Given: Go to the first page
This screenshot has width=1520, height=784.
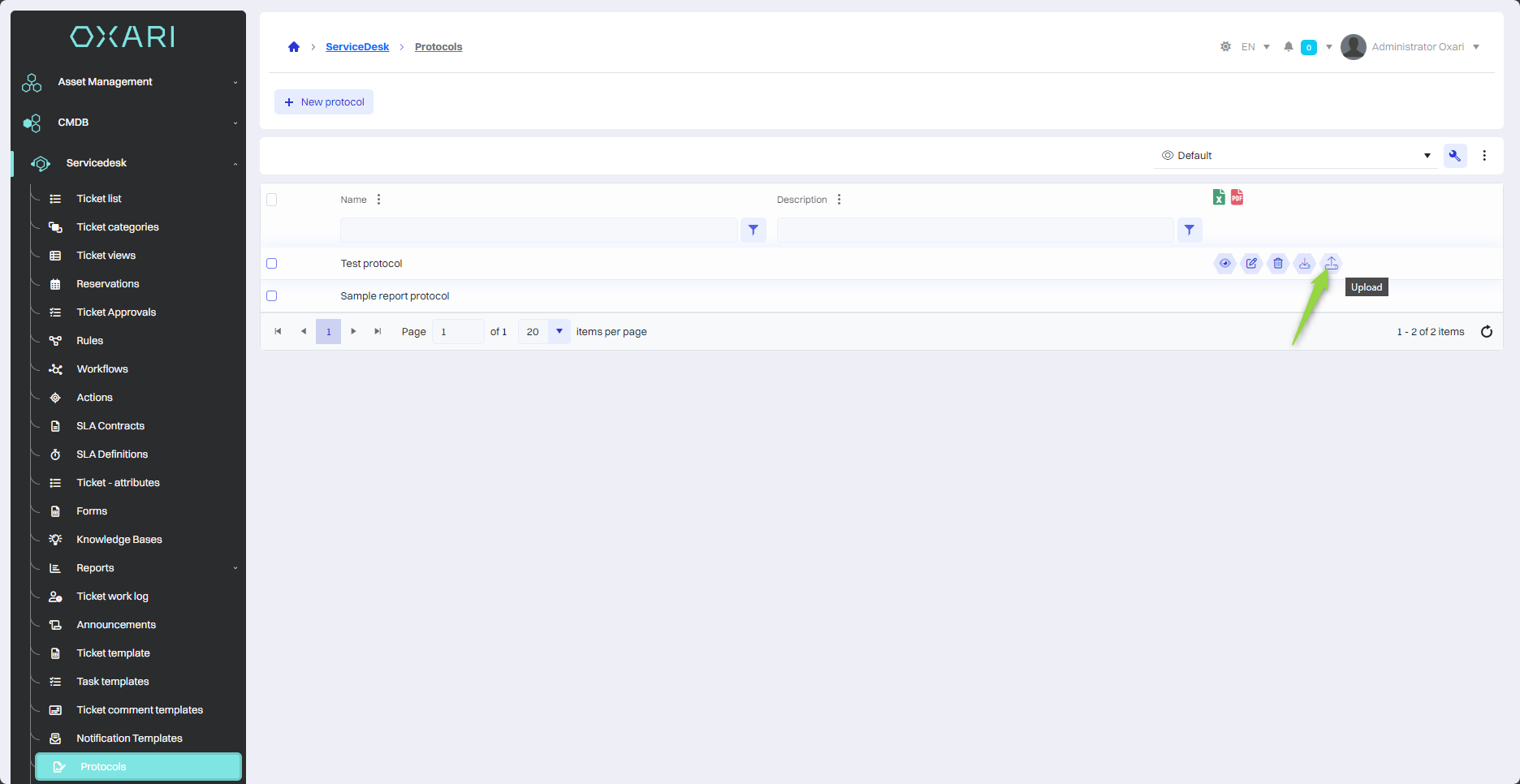Looking at the screenshot, I should coord(278,331).
